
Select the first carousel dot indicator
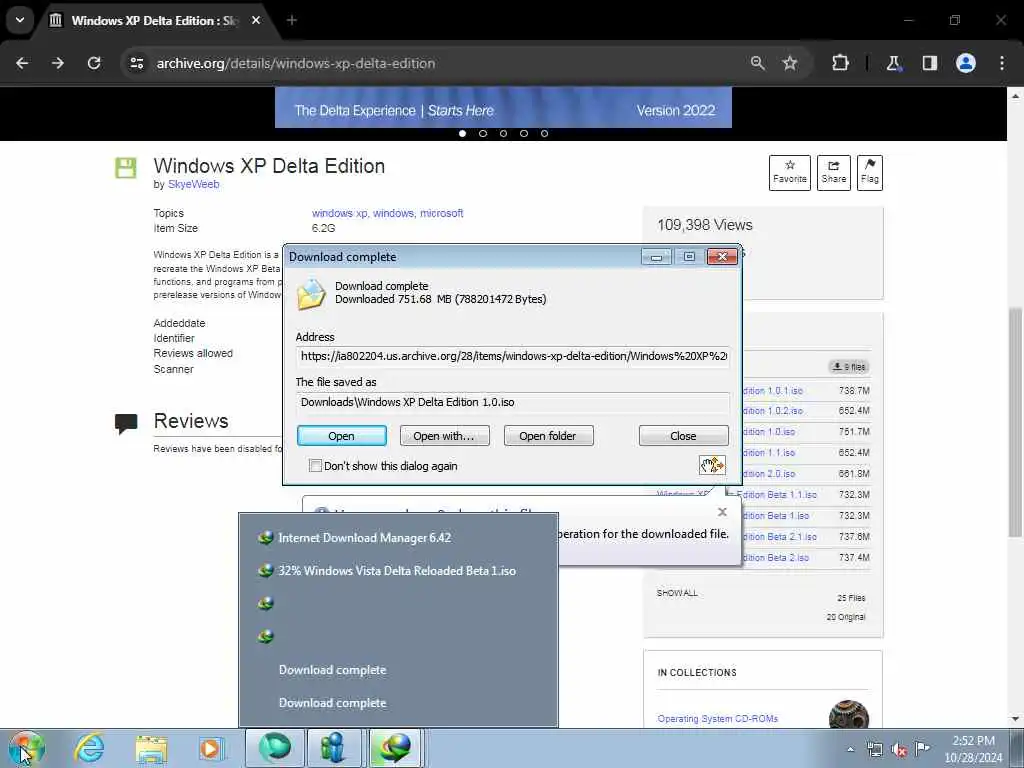pos(462,133)
